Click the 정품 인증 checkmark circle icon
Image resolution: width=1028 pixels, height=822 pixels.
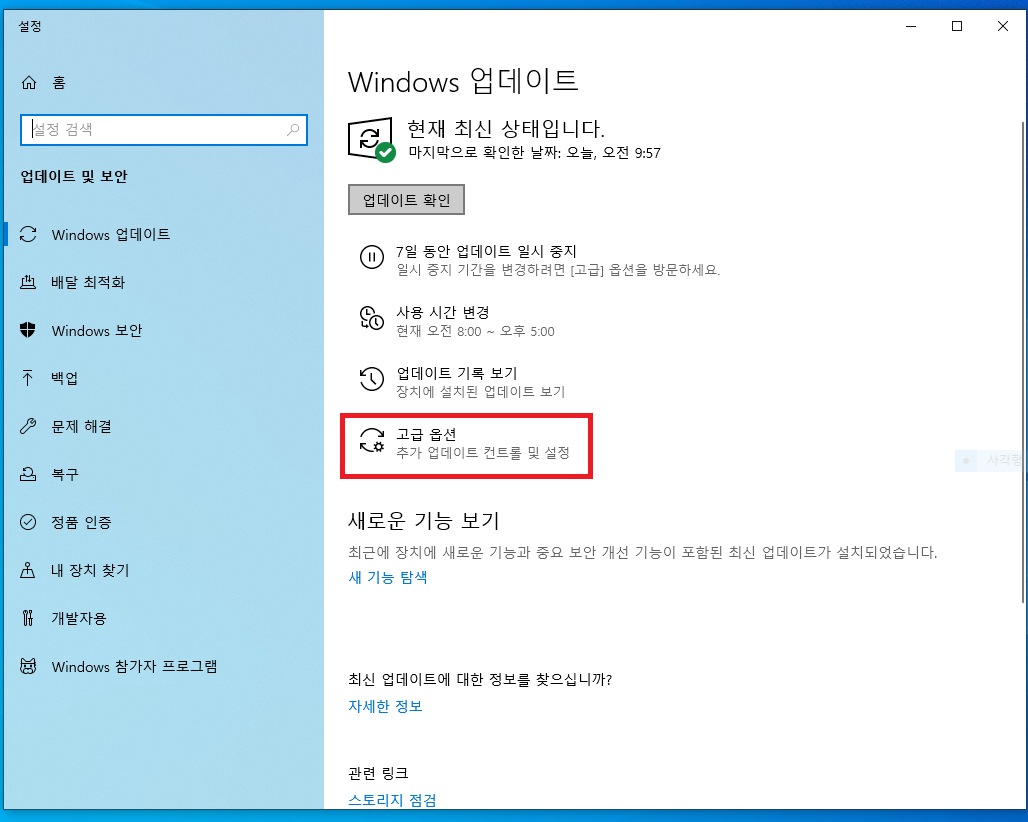[28, 522]
